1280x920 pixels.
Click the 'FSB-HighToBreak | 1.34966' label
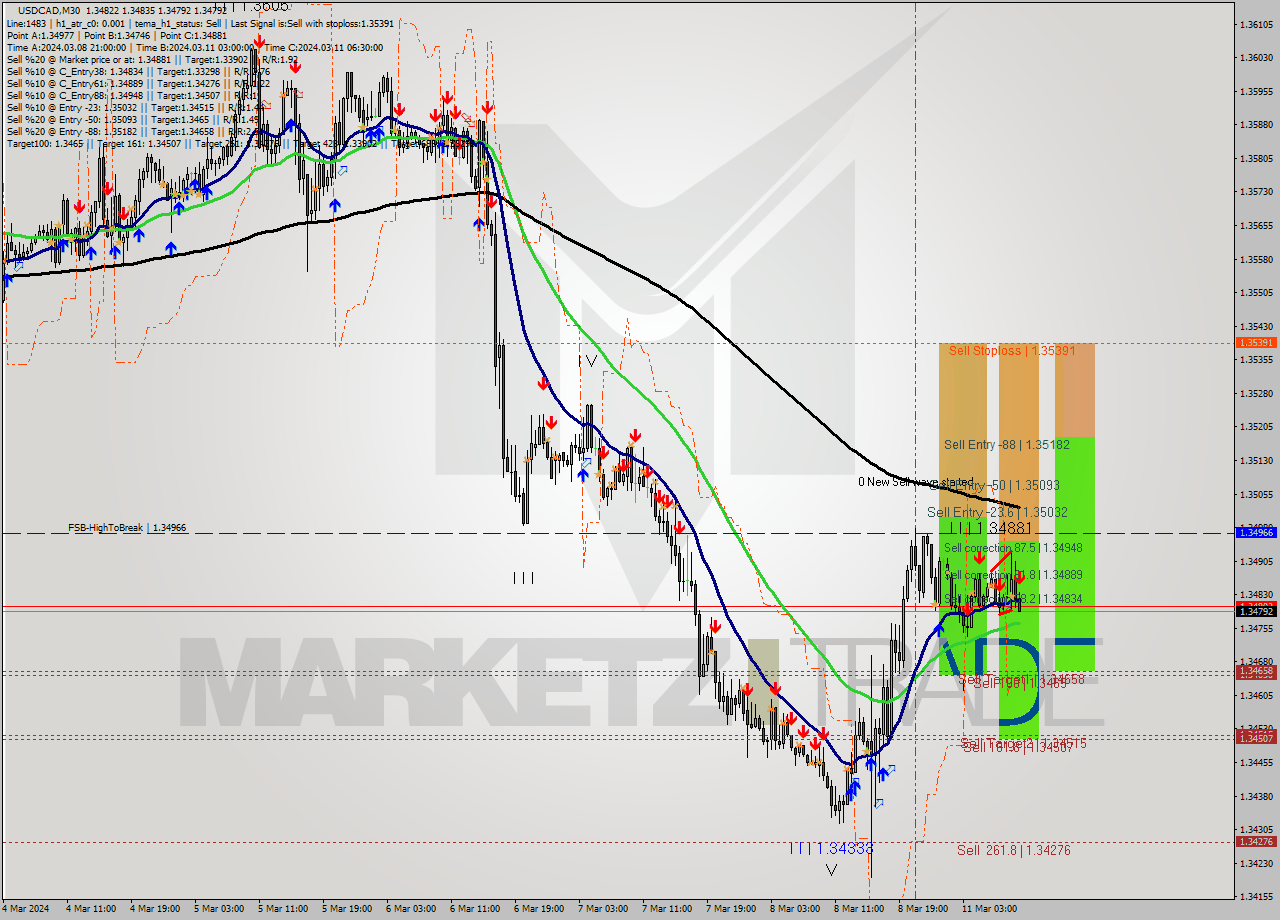pyautogui.click(x=127, y=527)
